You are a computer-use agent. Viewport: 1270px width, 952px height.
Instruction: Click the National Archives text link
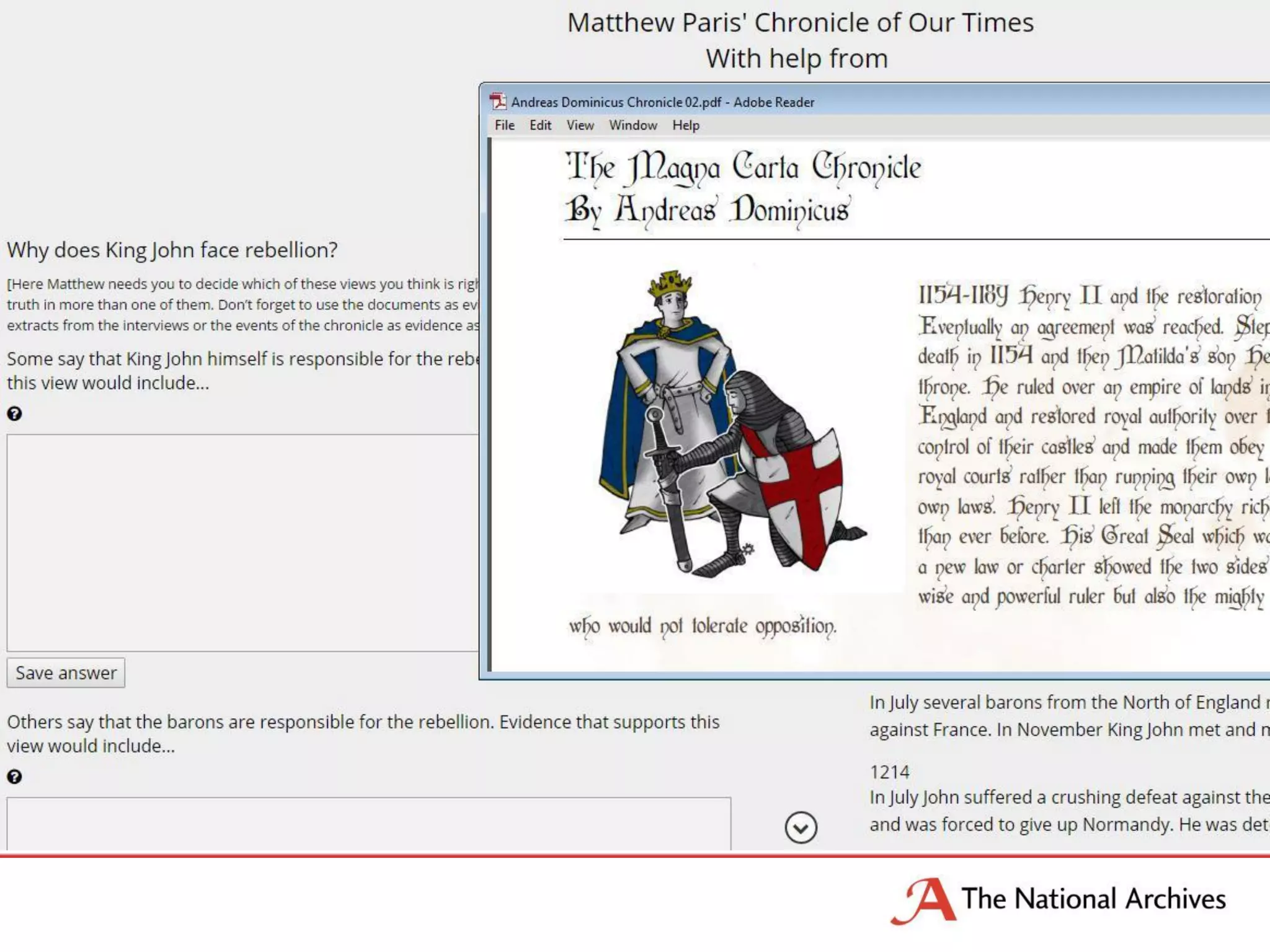click(x=1093, y=899)
